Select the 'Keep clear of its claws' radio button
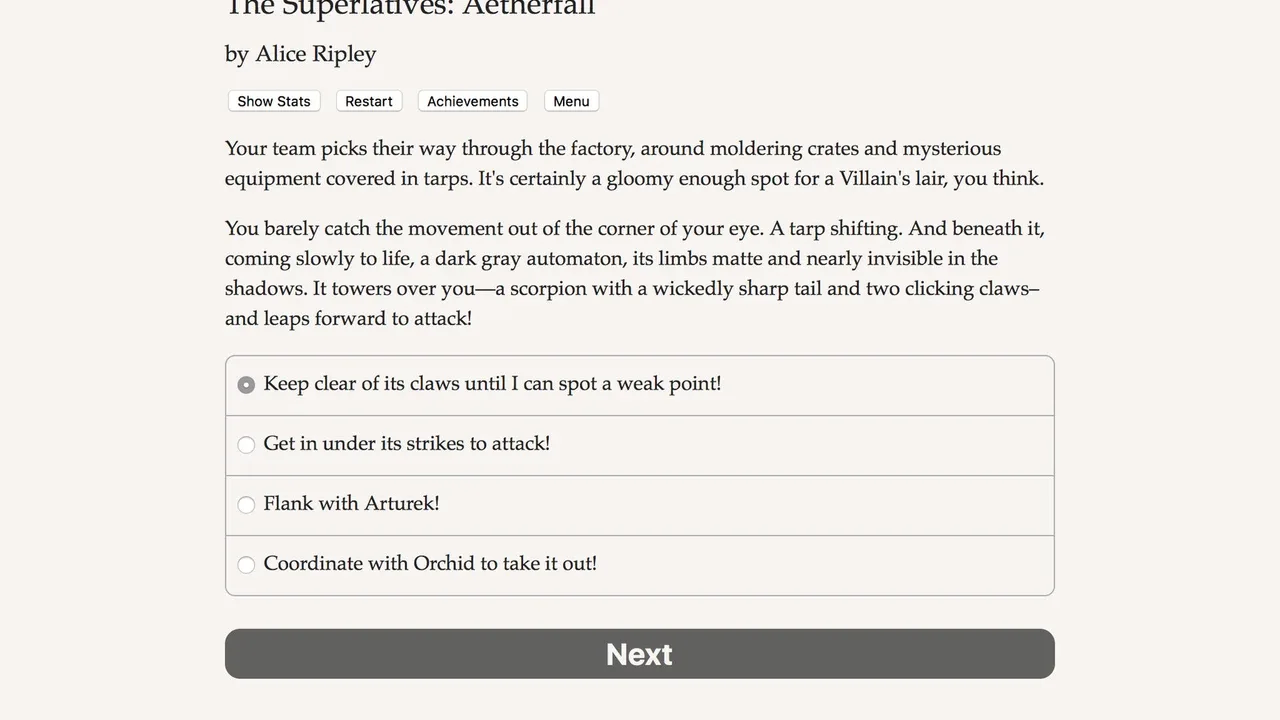This screenshot has height=720, width=1280. pyautogui.click(x=246, y=385)
